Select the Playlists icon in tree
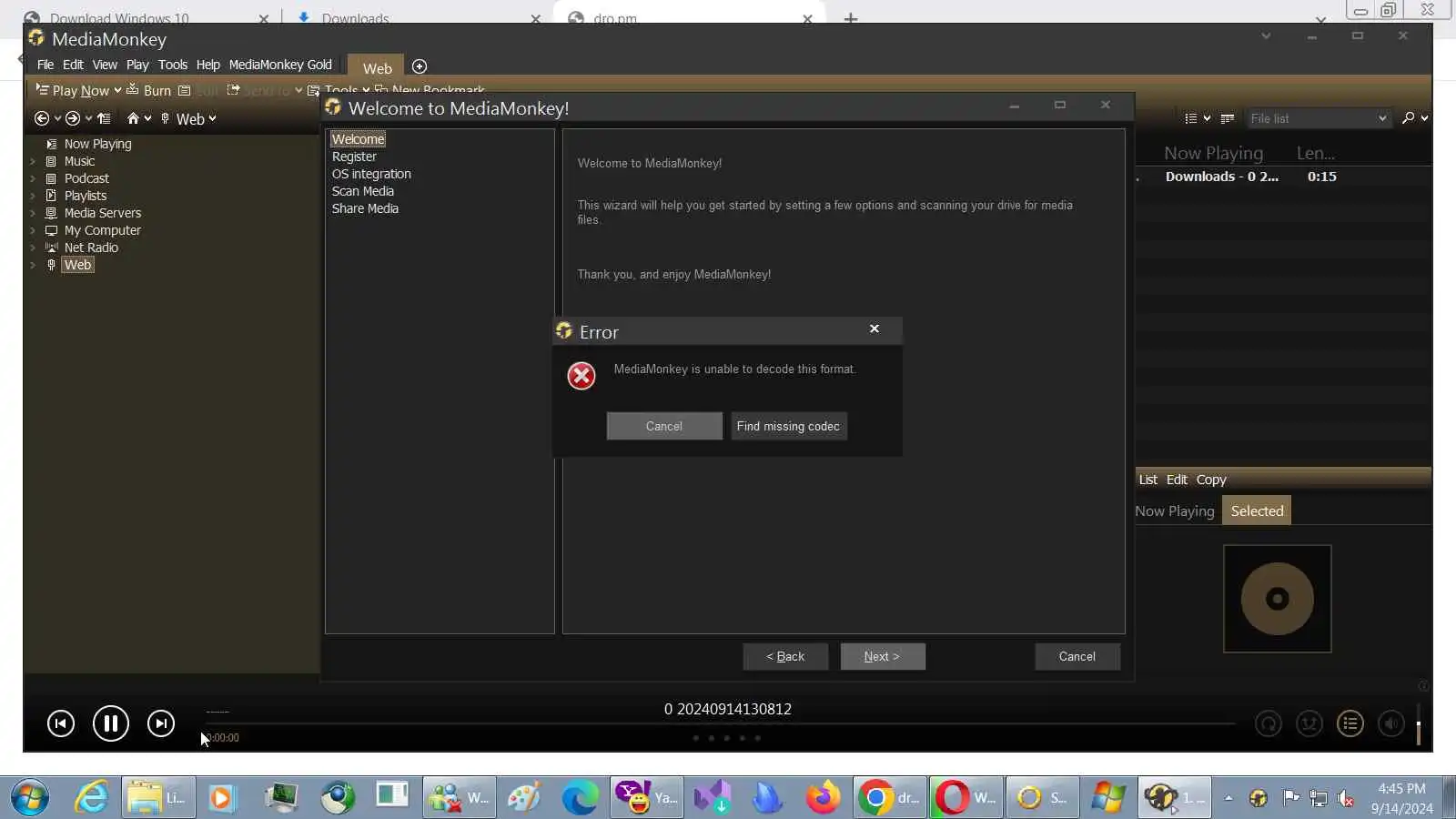This screenshot has height=819, width=1456. (x=51, y=196)
